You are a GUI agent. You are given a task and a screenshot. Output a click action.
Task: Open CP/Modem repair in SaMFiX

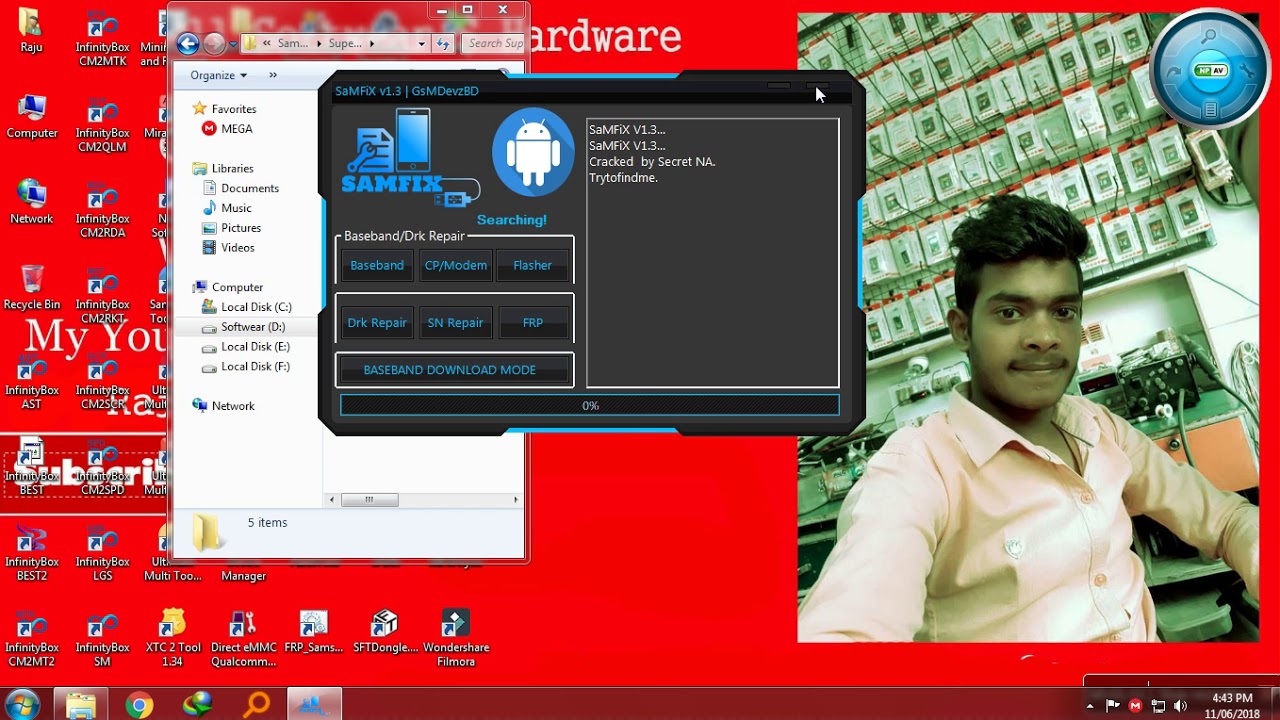coord(456,265)
